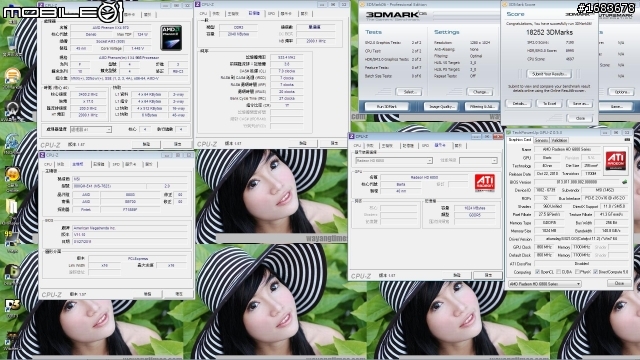Screen dimensions: 640x360
Task: Click the AMD Phenom II logo in CPU-Z
Action: pyautogui.click(x=171, y=38)
